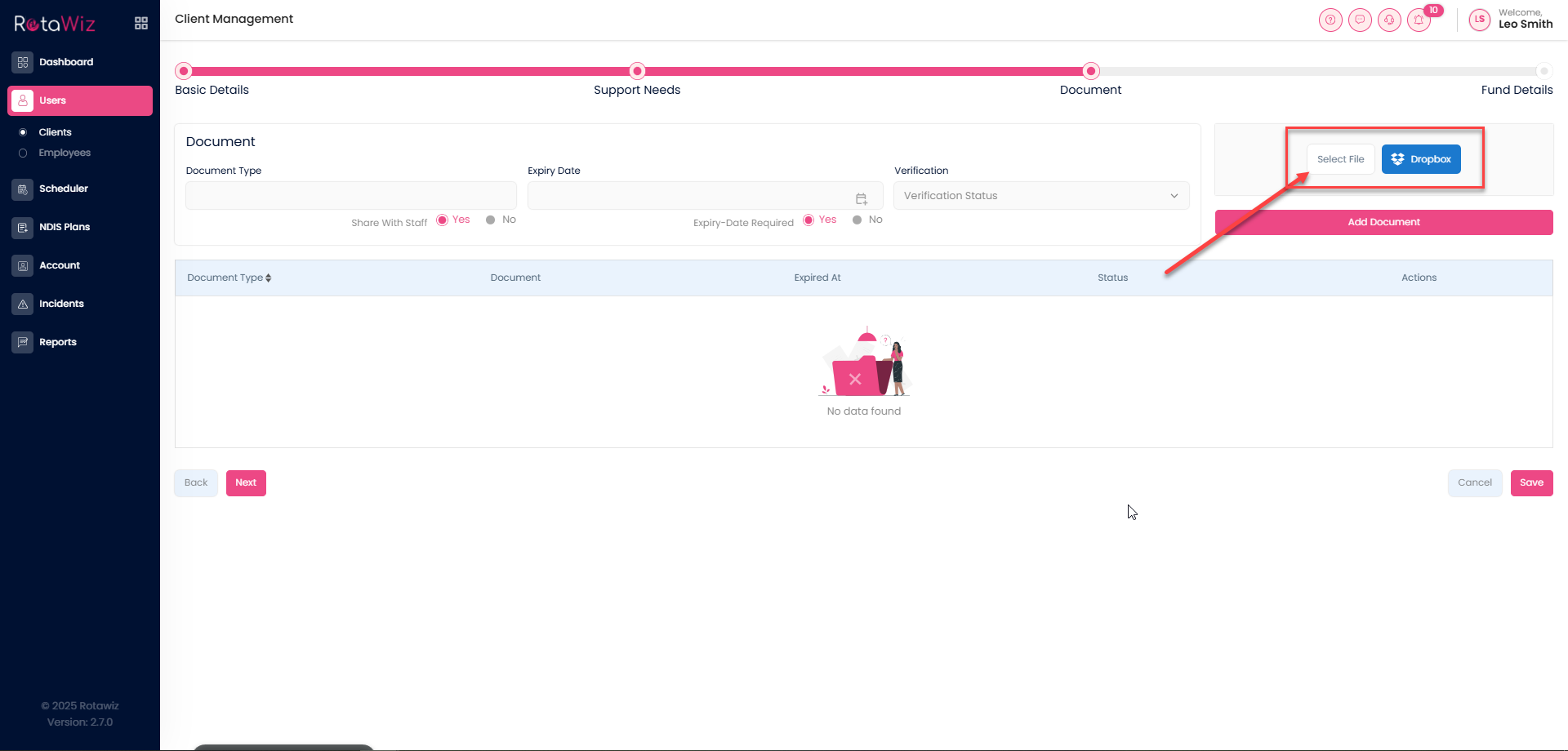This screenshot has width=1568, height=751.
Task: Click the grid menu icon beside the logo
Action: click(141, 23)
